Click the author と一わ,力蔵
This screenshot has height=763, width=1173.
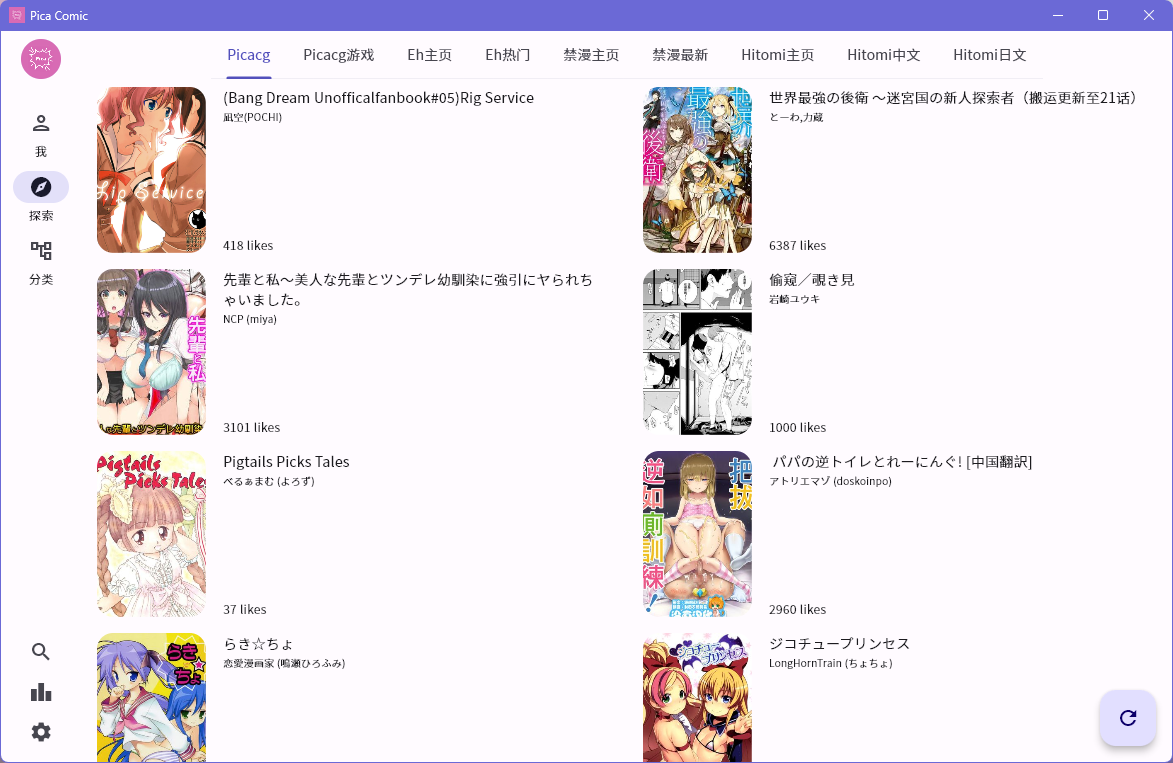(796, 117)
